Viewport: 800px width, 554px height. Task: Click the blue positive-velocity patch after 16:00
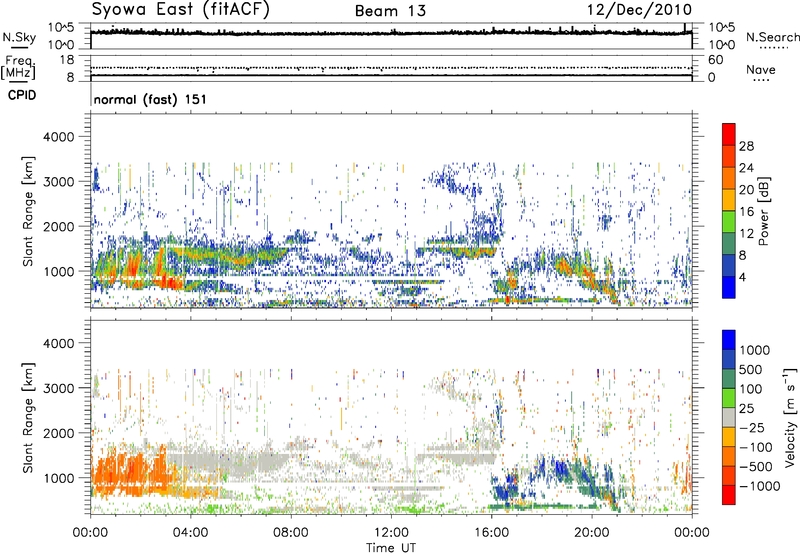[x=505, y=490]
